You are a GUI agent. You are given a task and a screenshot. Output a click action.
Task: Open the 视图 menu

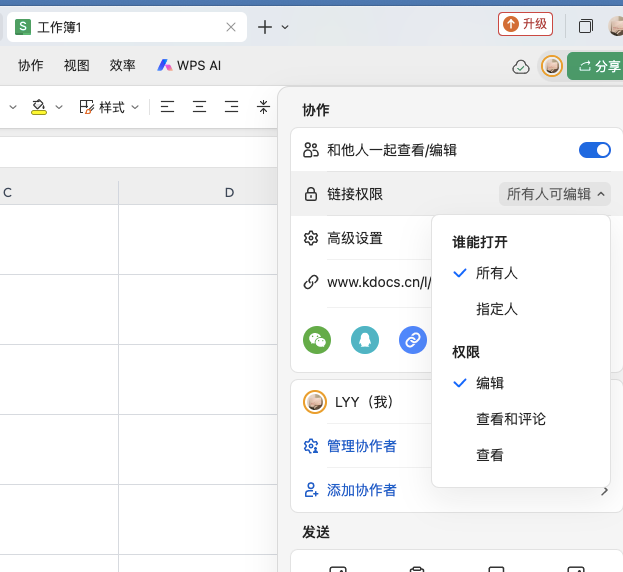pyautogui.click(x=77, y=66)
